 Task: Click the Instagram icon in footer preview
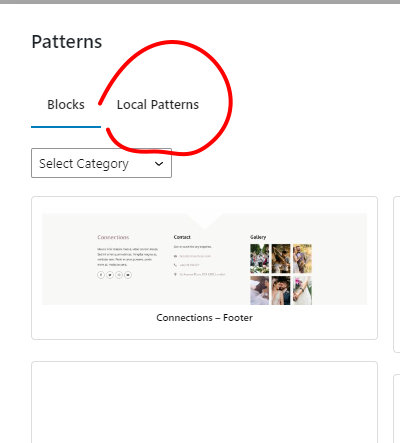(x=119, y=275)
